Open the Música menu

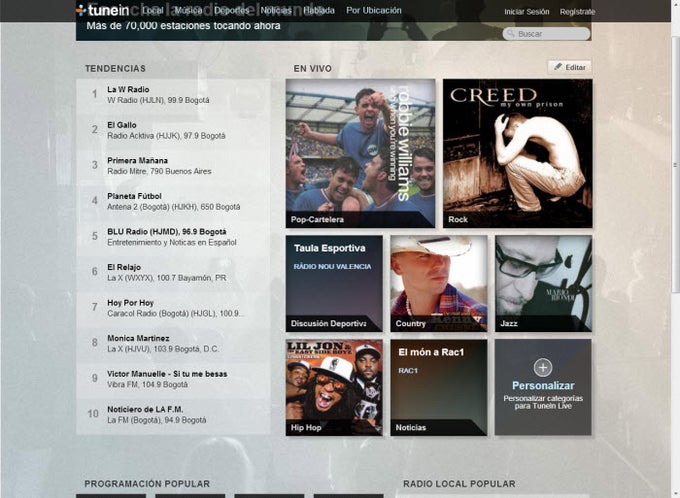[x=188, y=10]
